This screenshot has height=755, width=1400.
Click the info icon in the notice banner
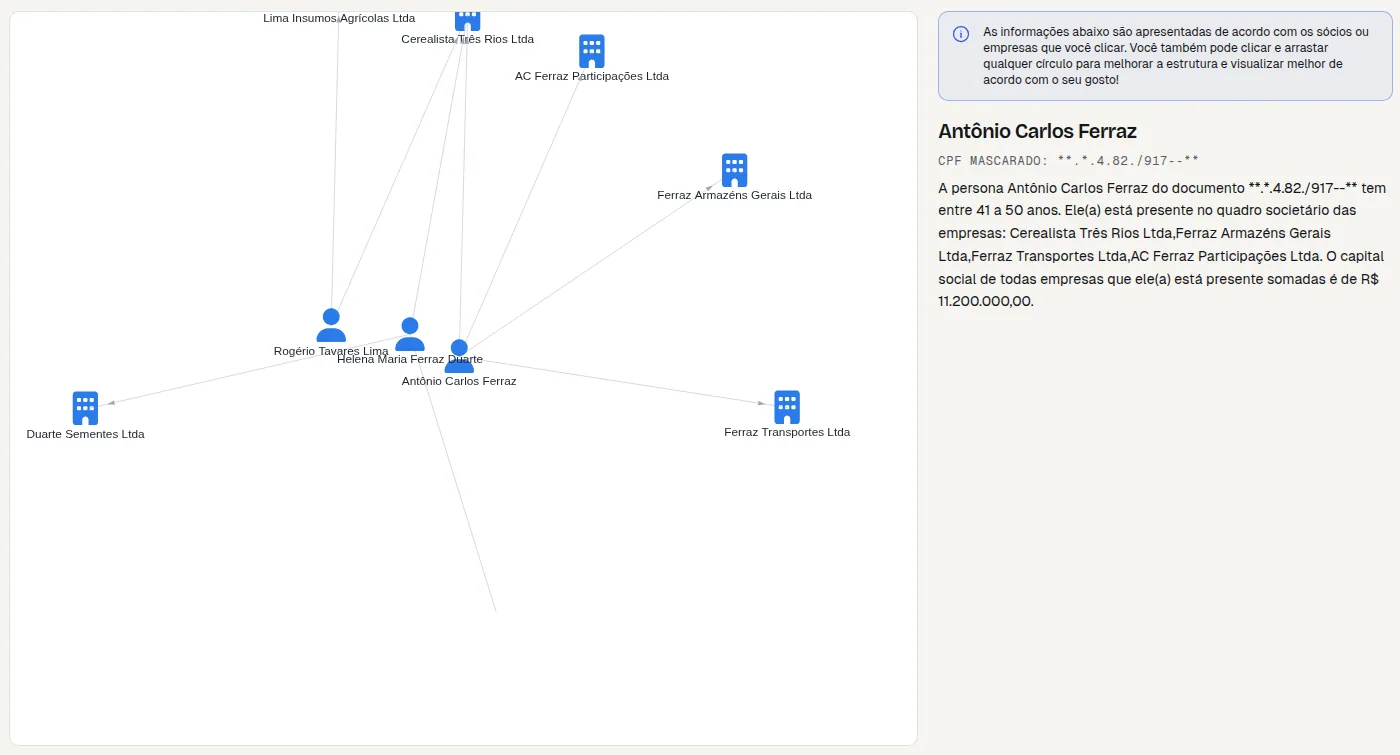(x=961, y=34)
